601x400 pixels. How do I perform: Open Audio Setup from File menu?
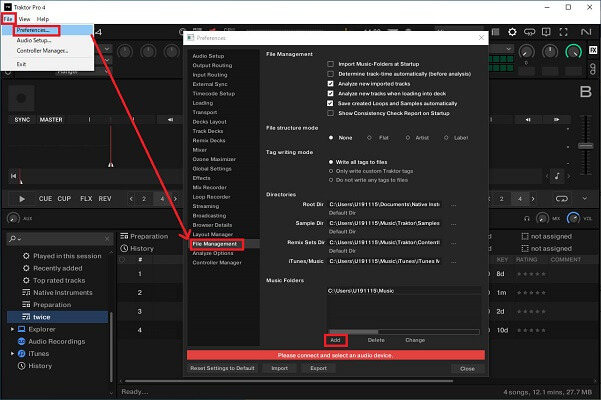(34, 40)
